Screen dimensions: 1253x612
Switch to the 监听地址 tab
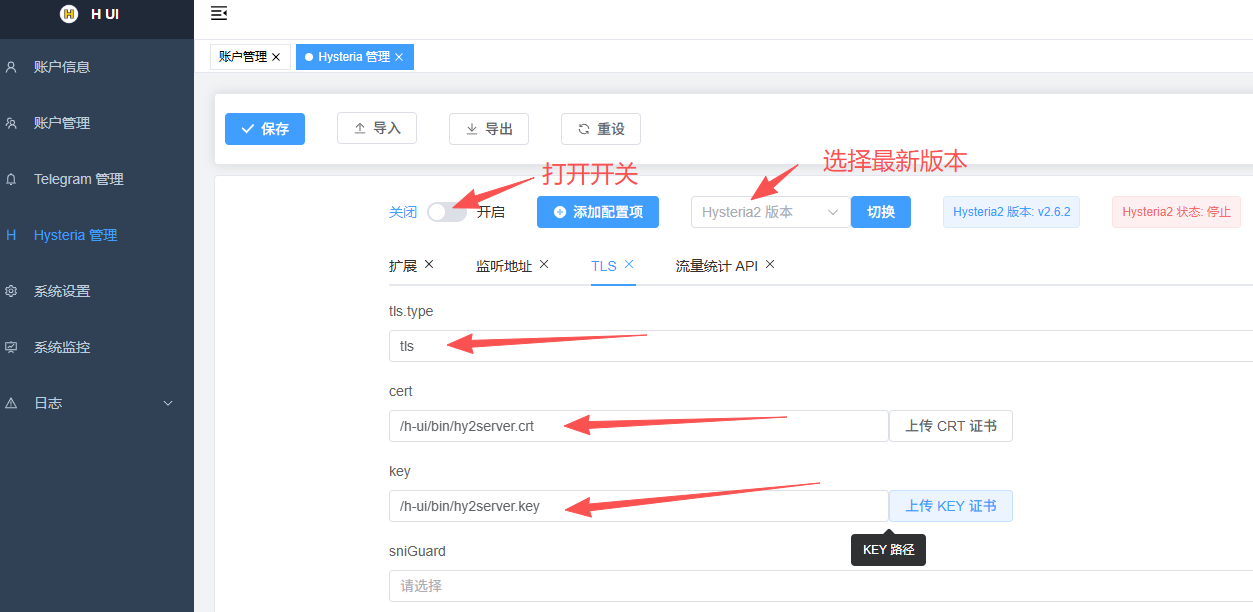(503, 266)
